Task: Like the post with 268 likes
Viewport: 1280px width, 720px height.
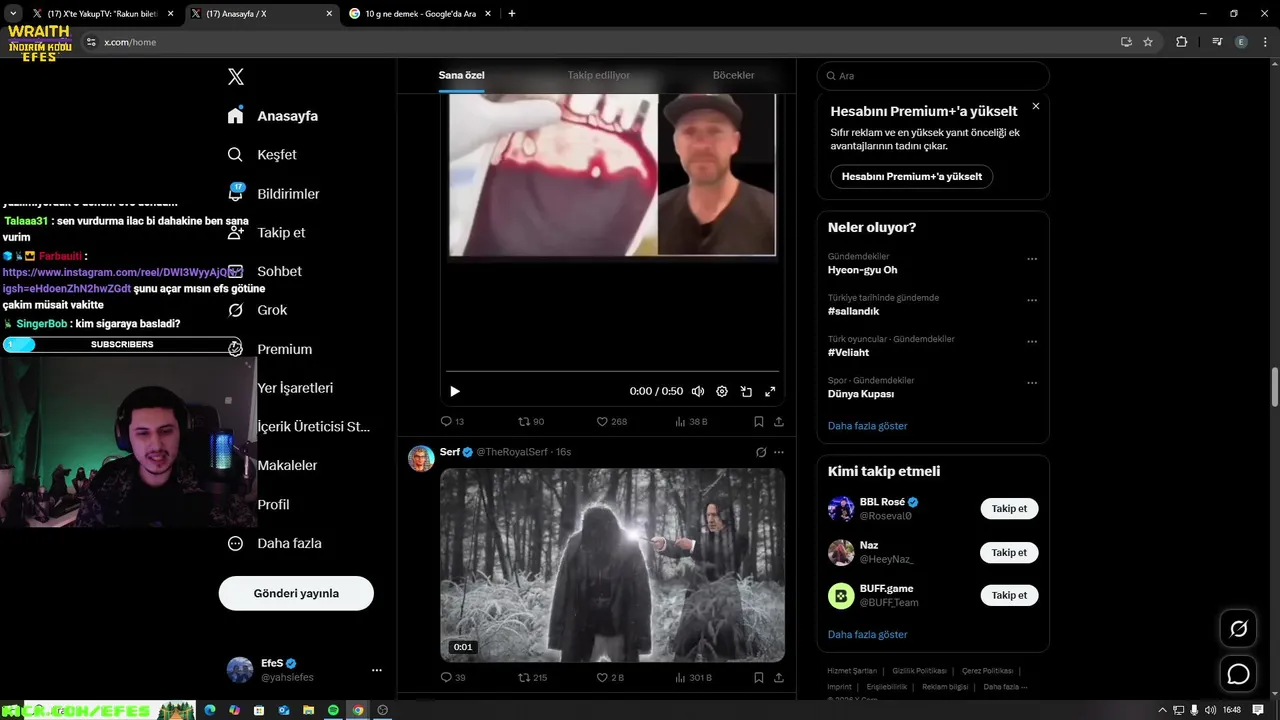Action: 612,422
